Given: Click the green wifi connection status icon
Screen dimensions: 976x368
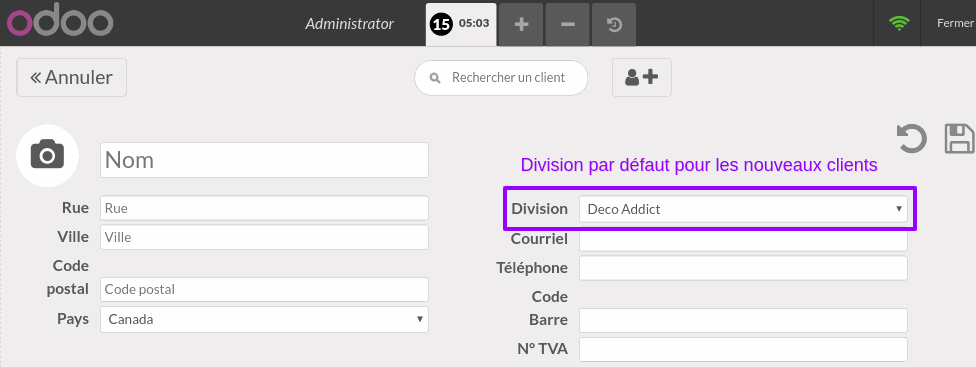Looking at the screenshot, I should 899,24.
